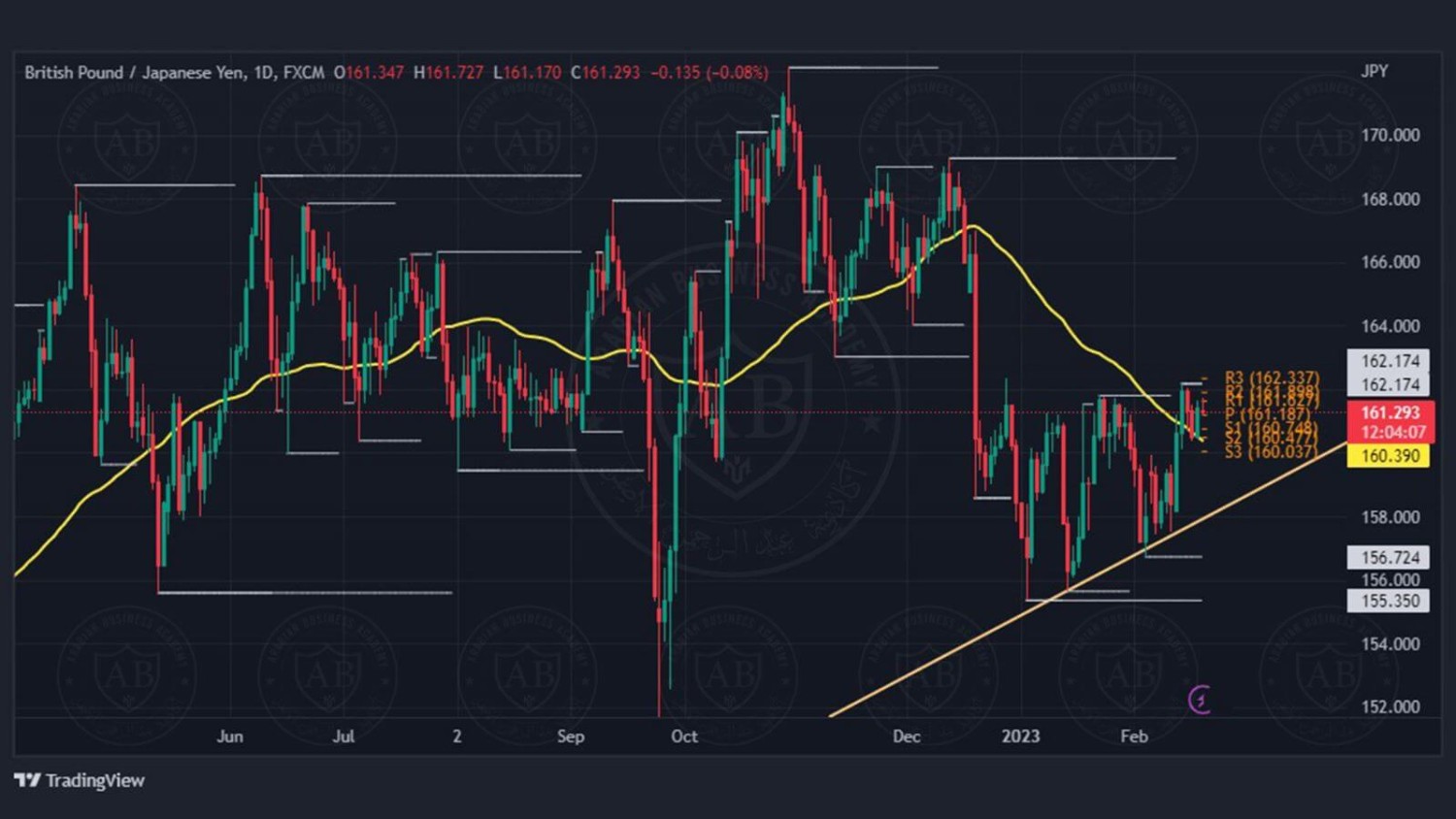Click the Oct label on time axis

[684, 737]
